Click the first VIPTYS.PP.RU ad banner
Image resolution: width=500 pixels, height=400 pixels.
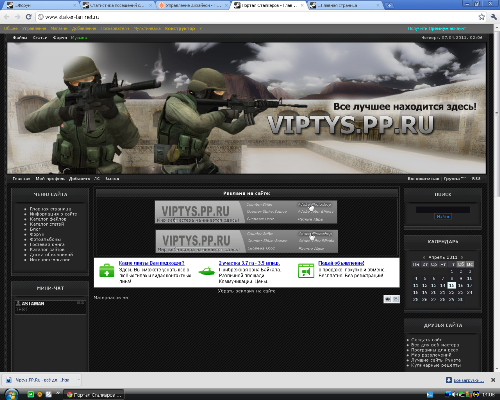246,212
